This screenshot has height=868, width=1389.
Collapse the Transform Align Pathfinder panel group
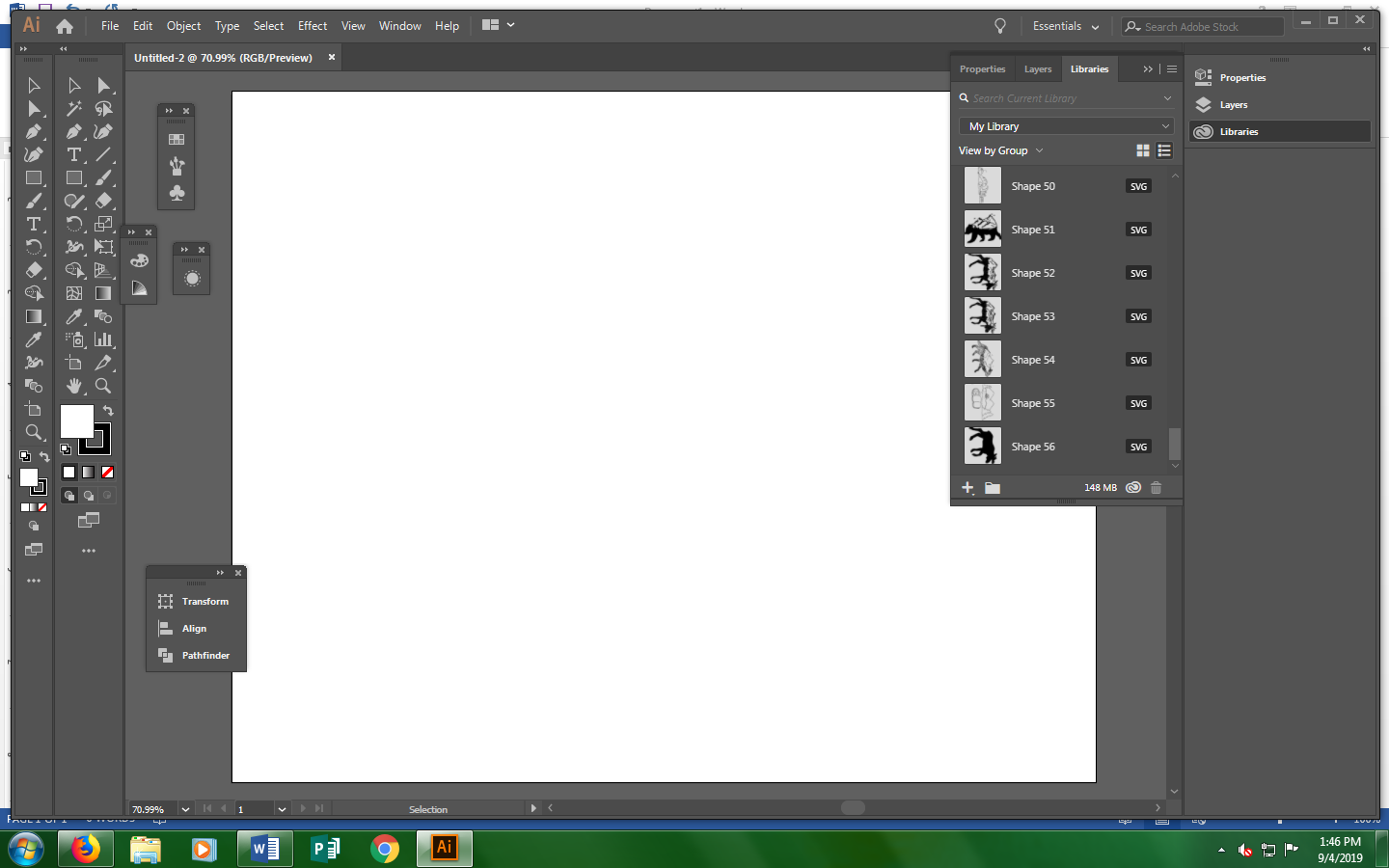(220, 573)
